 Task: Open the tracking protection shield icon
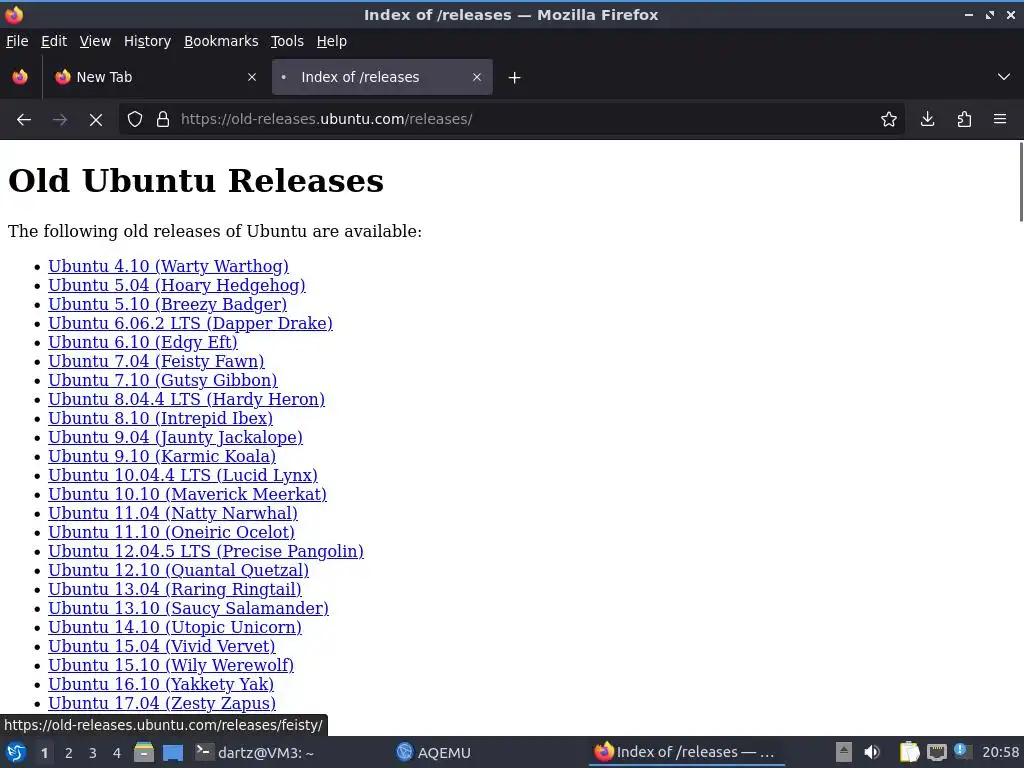coord(135,120)
